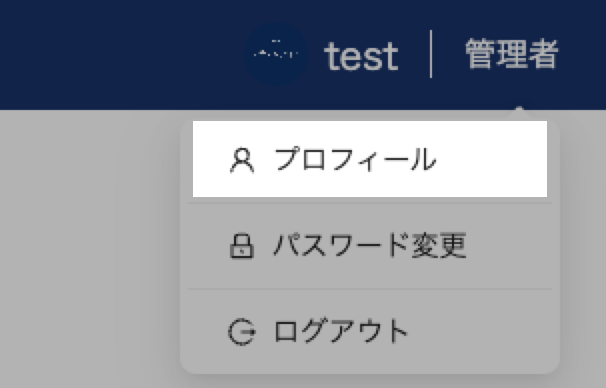Select ログアウト to sign out
Image resolution: width=606 pixels, height=388 pixels.
point(370,332)
